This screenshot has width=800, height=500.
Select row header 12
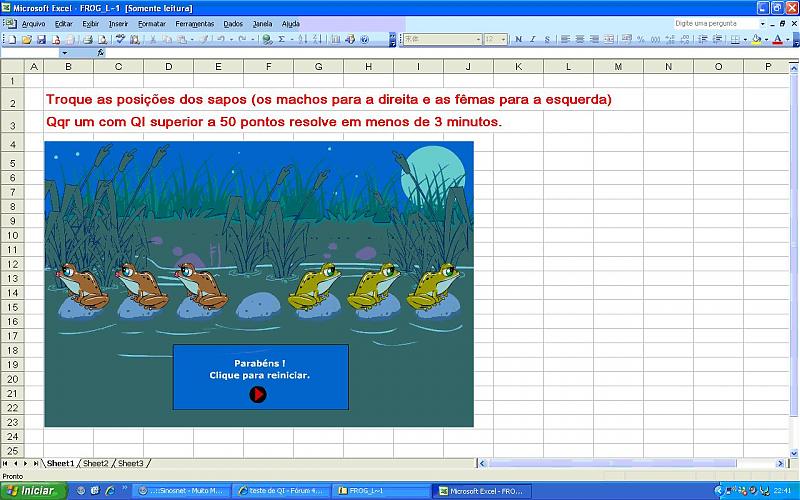click(x=12, y=264)
